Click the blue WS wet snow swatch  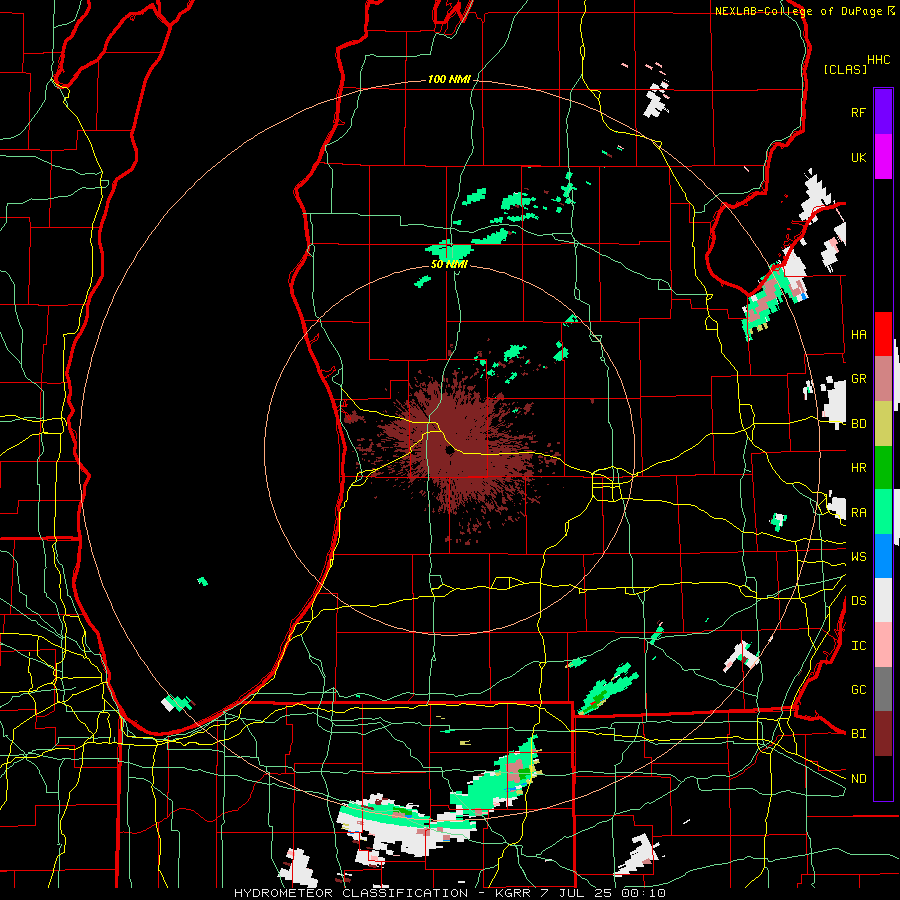click(883, 556)
